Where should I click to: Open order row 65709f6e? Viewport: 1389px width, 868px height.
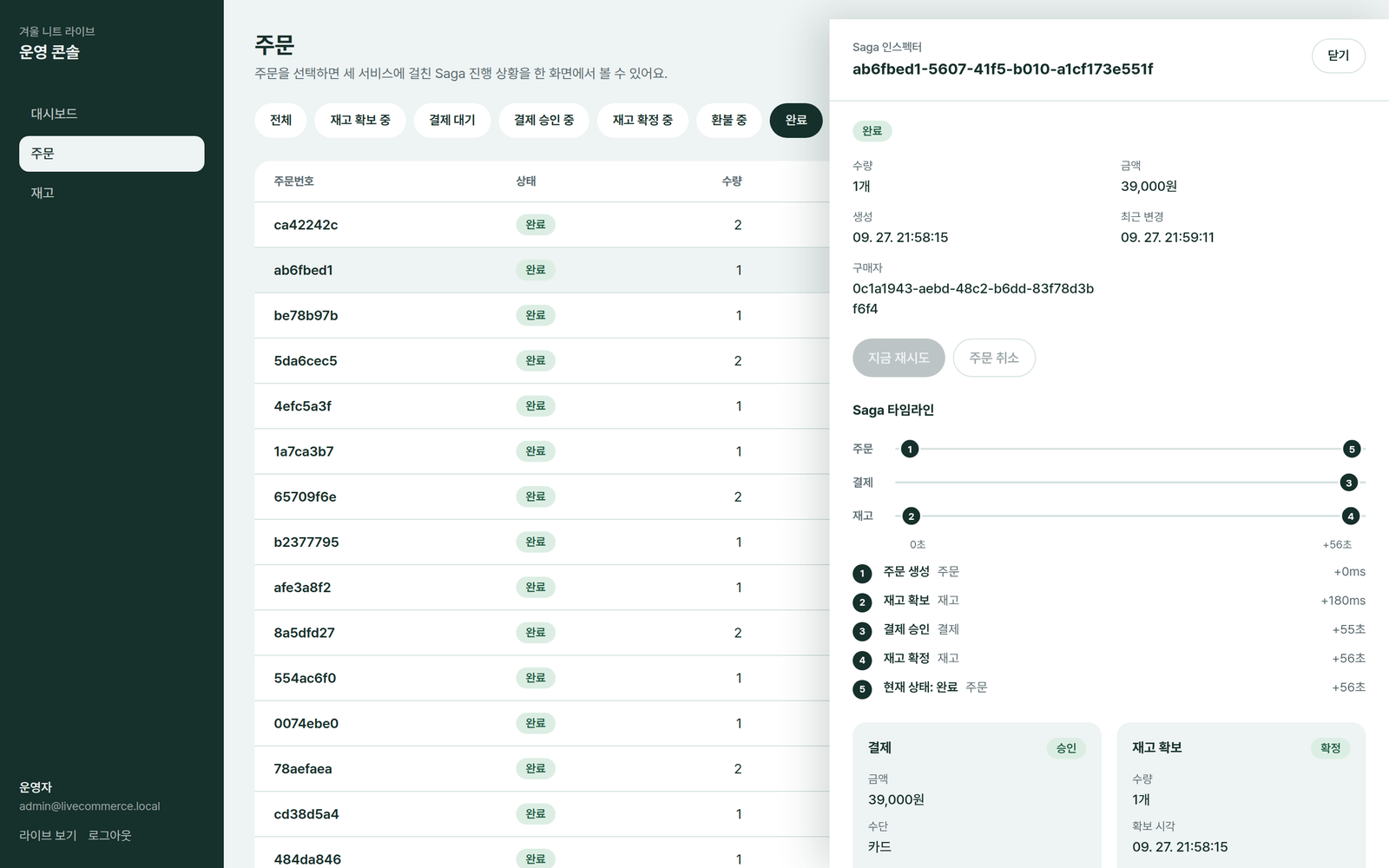542,496
